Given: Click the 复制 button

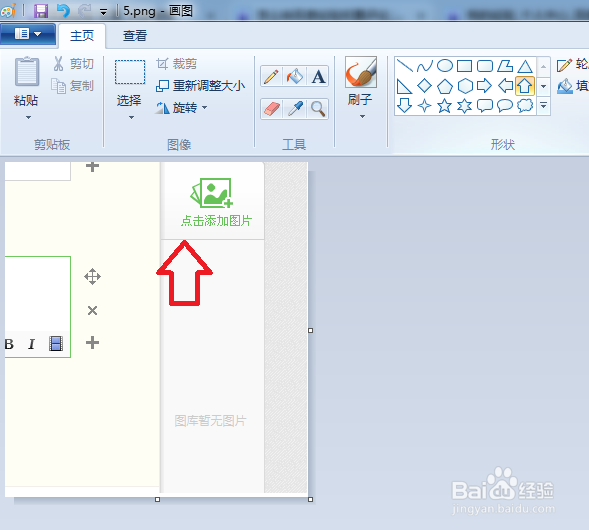Looking at the screenshot, I should (72, 86).
